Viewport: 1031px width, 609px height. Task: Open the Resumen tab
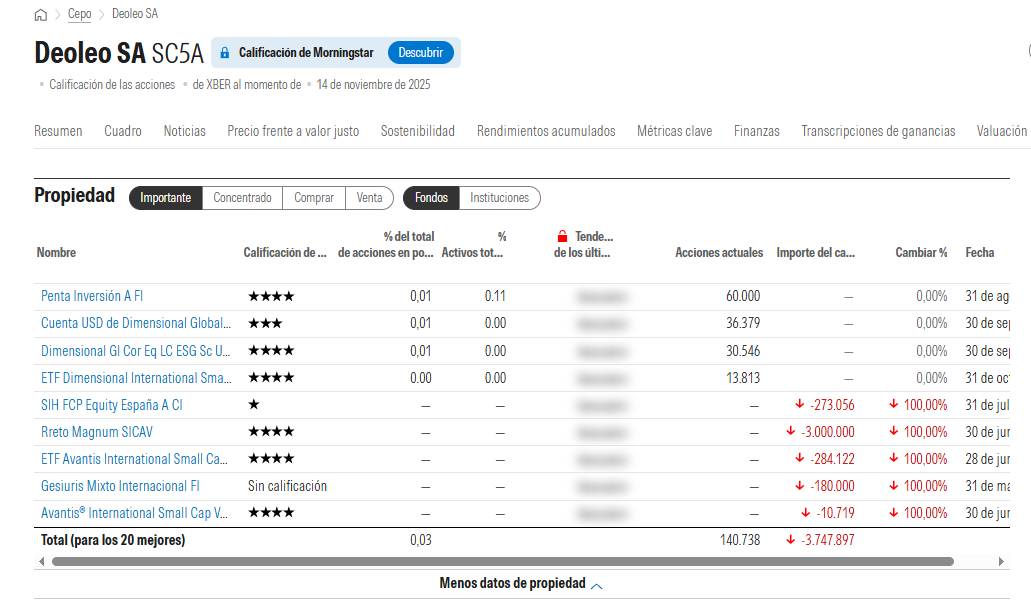[59, 131]
